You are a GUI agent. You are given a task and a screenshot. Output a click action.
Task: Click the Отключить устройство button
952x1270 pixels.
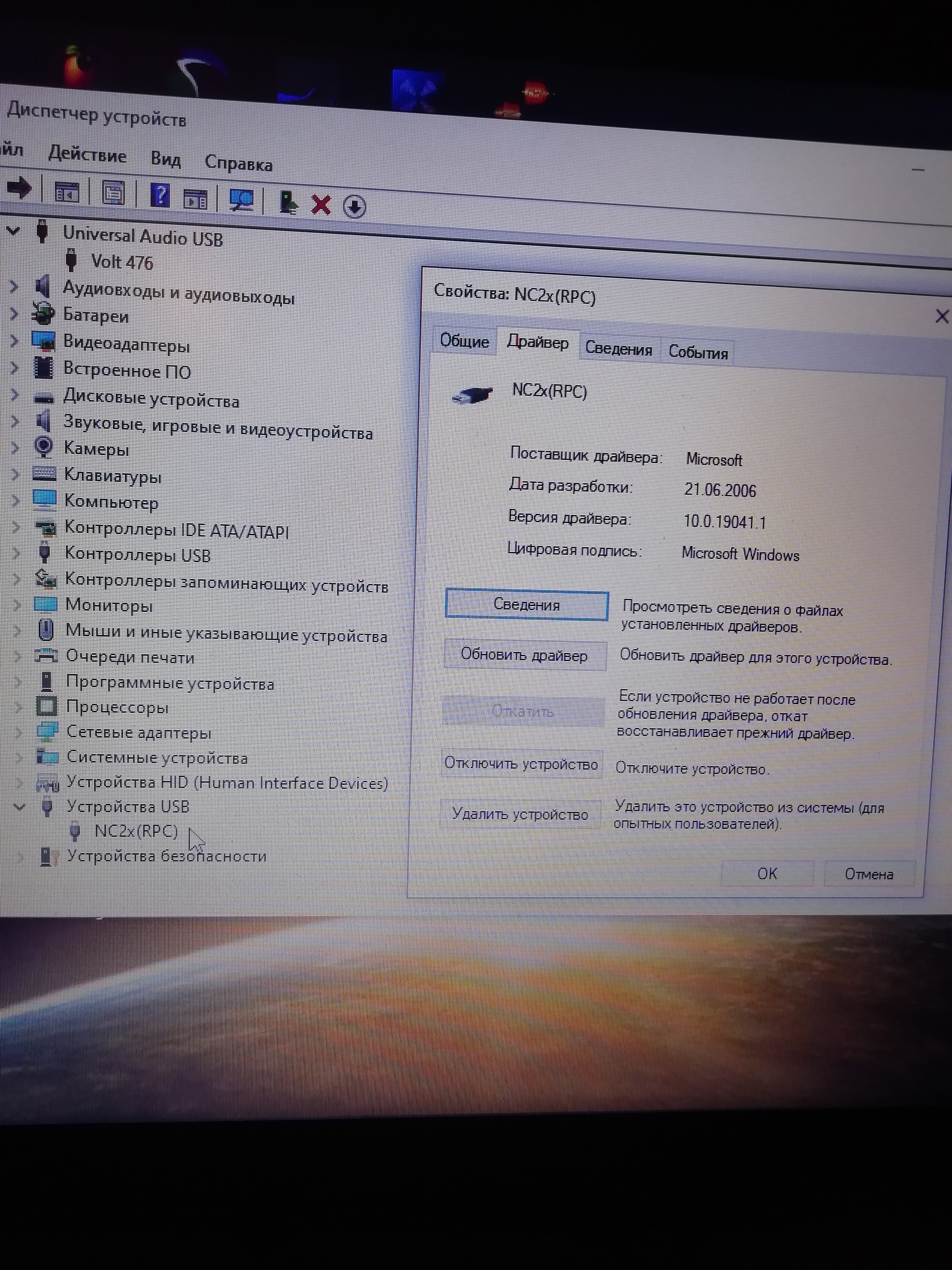point(521,764)
